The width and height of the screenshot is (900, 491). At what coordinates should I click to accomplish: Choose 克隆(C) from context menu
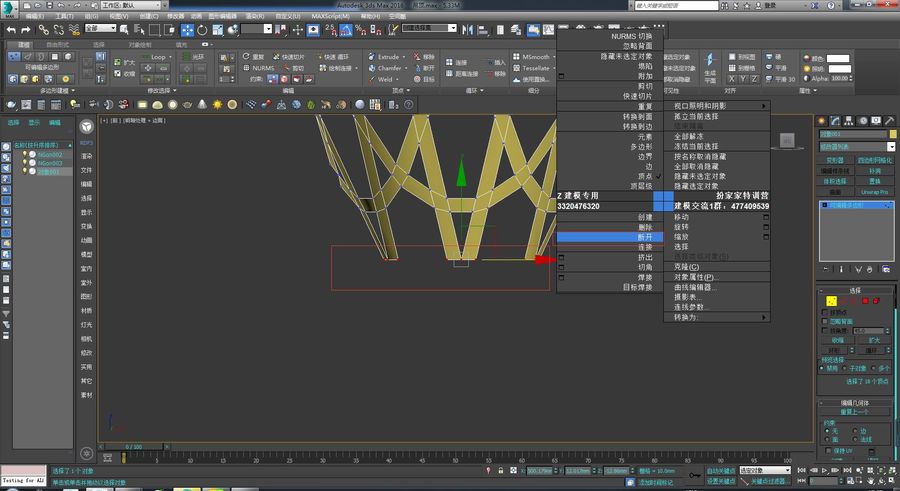717,267
